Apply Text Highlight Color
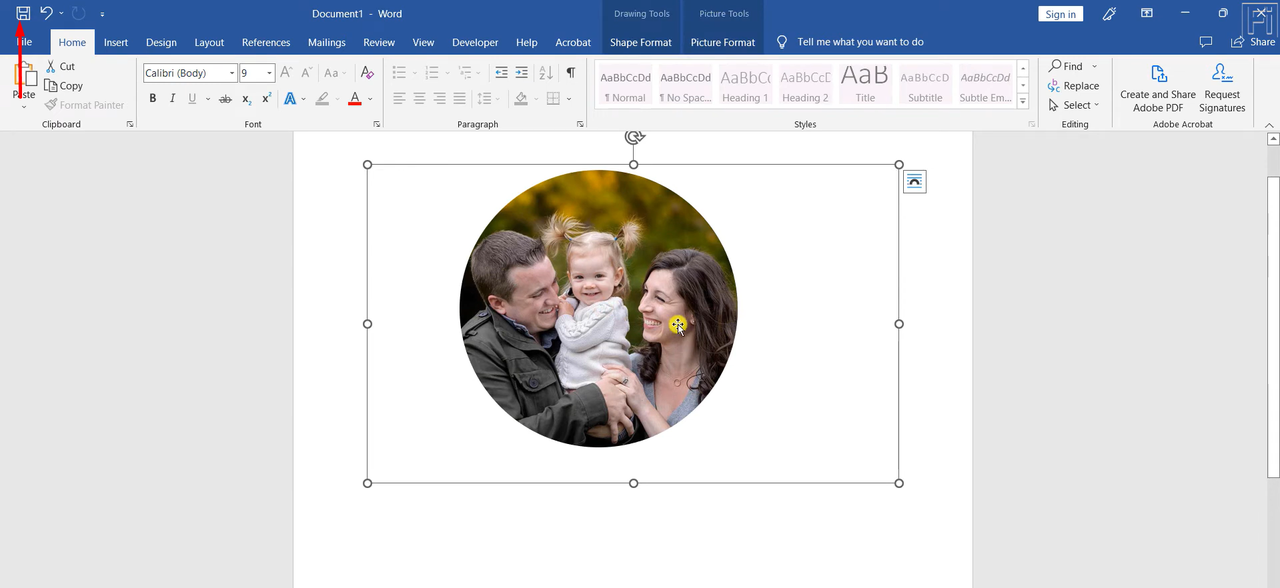Screen dimensions: 1280x588 322,99
